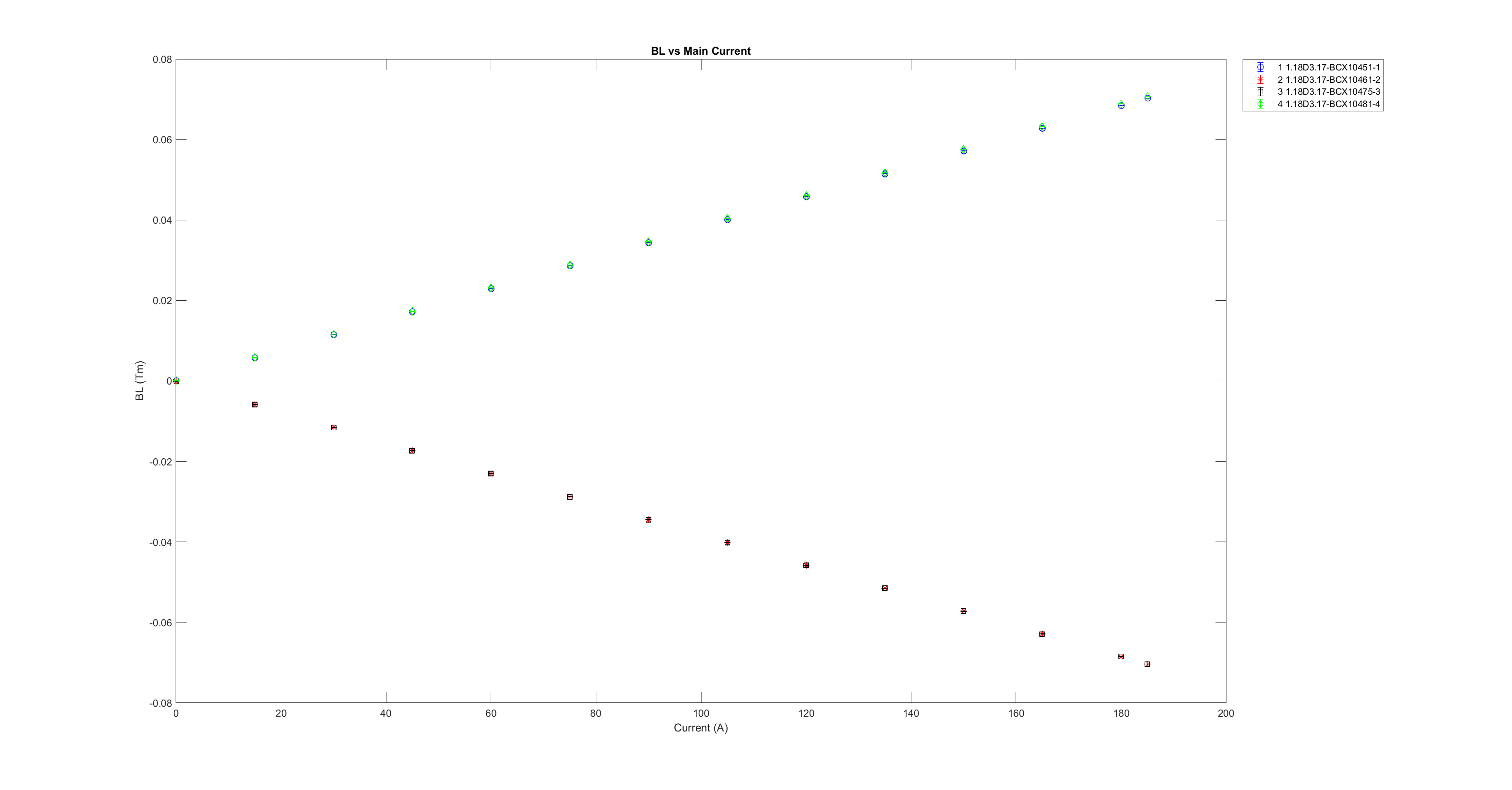The image size is (1512, 790).
Task: Click the red asterisk legend marker
Action: point(1260,80)
